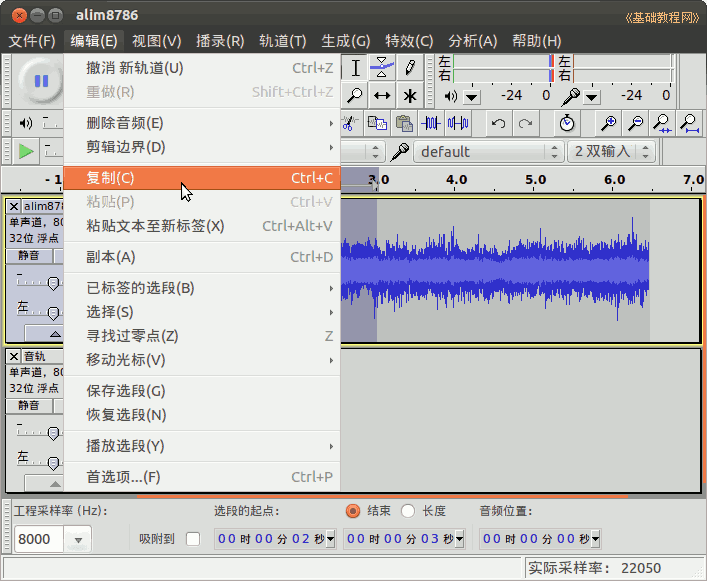Open the 分析(A) menu

473,41
